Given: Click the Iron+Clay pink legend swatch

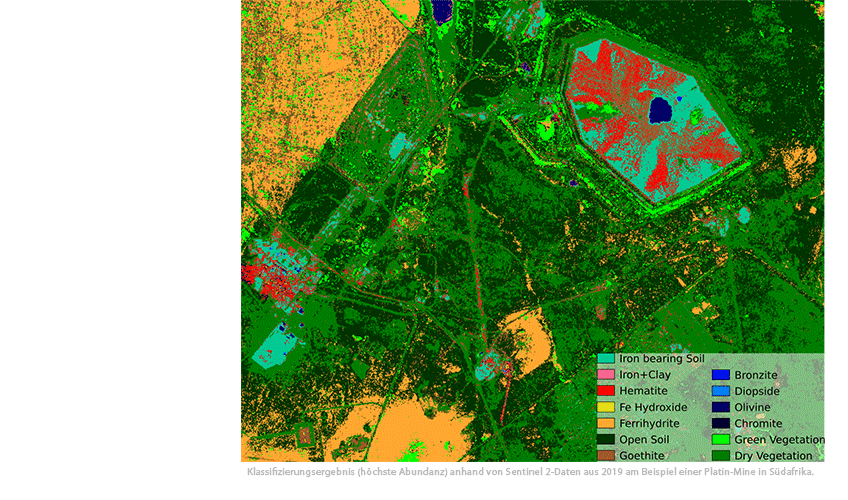Looking at the screenshot, I should (x=606, y=375).
